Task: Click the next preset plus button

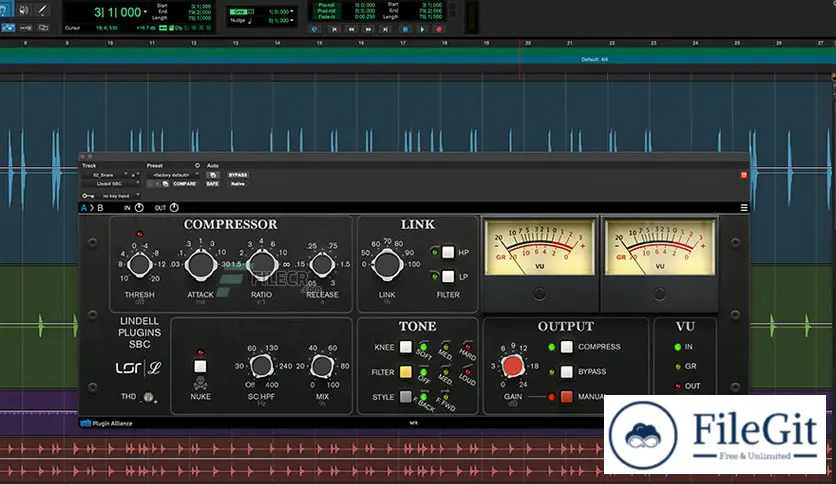Action: coord(158,184)
